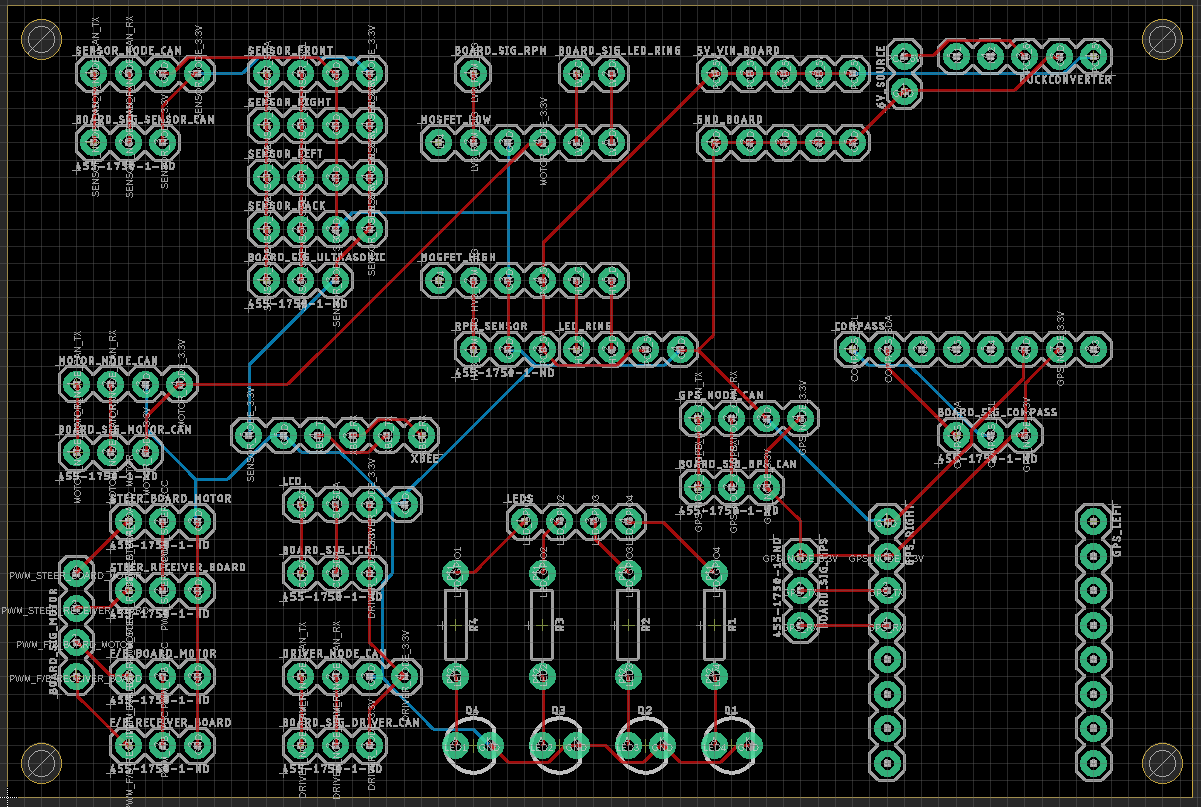The width and height of the screenshot is (1201, 807).
Task: Click the MOSFET_LOW header label
Action: coord(455,120)
